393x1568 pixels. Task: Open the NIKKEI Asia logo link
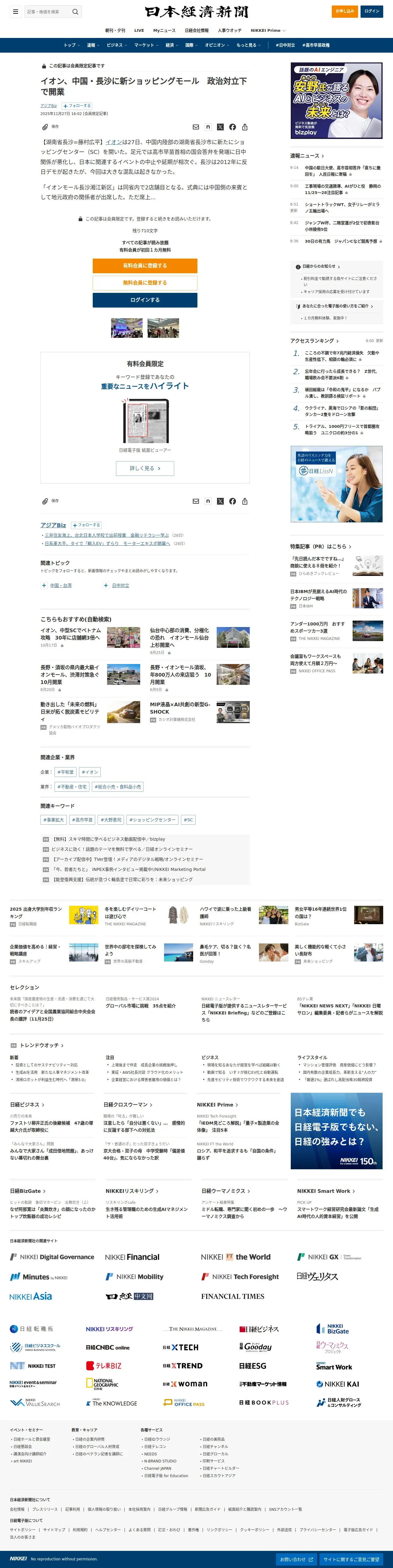(30, 1297)
